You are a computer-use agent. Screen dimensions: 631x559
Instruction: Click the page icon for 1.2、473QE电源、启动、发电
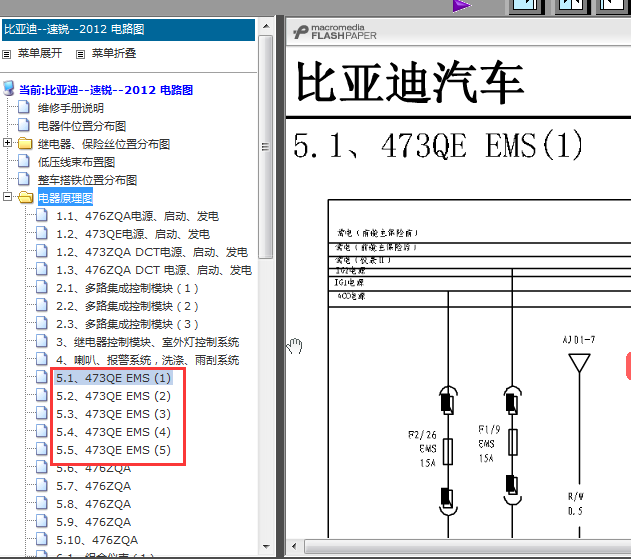click(x=42, y=233)
